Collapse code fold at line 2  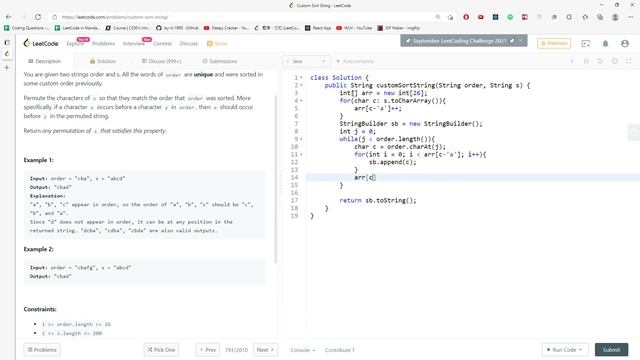(x=302, y=85)
